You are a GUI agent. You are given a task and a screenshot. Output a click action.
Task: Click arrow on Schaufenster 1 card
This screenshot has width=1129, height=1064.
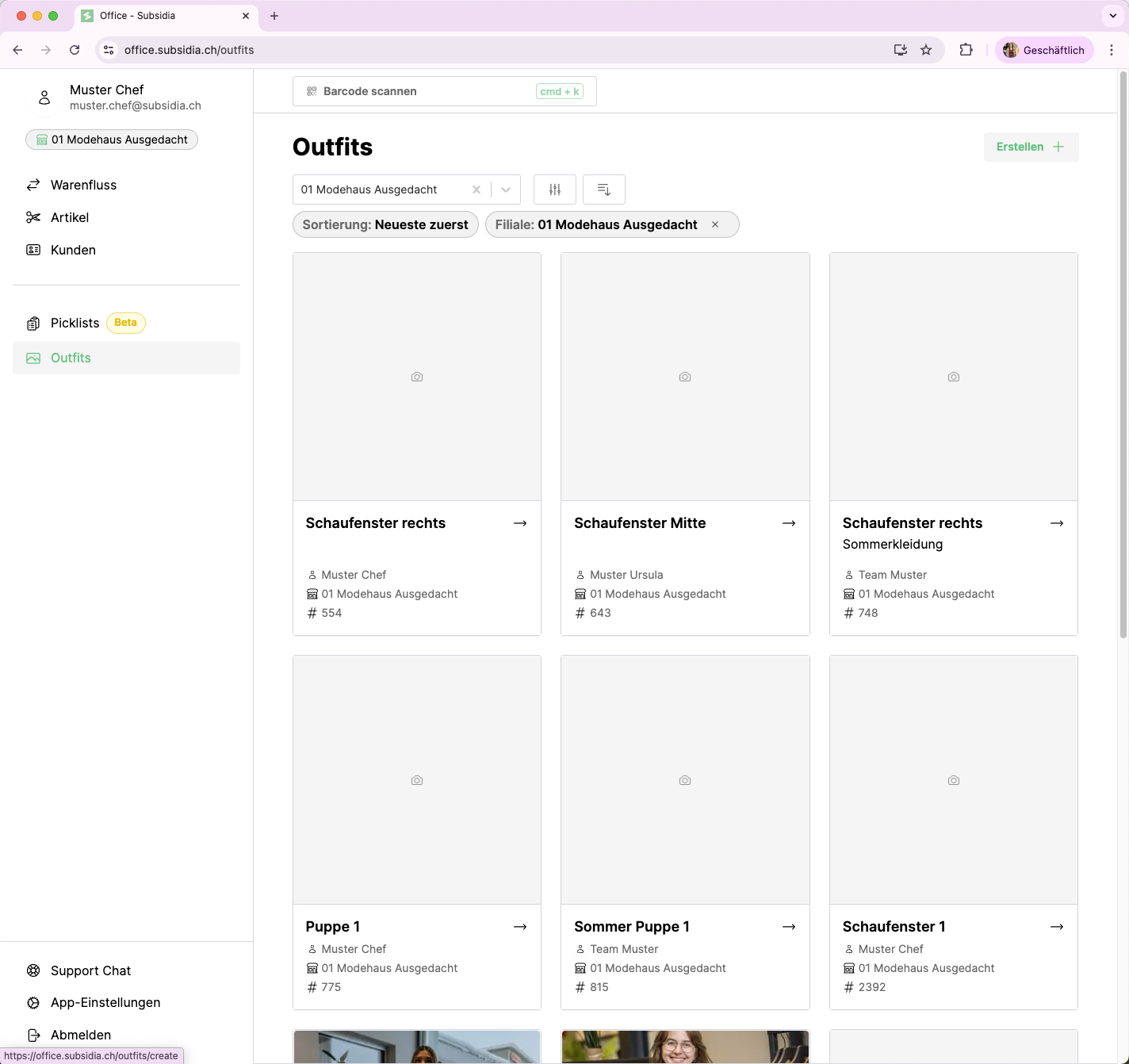pos(1057,927)
